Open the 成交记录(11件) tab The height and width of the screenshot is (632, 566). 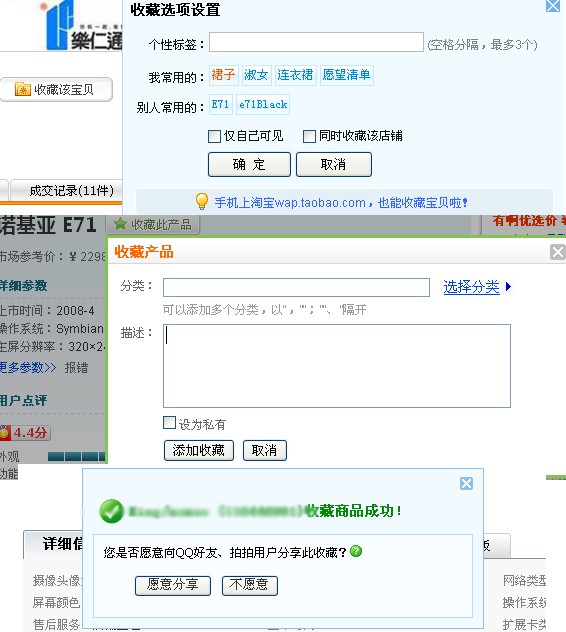coord(67,190)
